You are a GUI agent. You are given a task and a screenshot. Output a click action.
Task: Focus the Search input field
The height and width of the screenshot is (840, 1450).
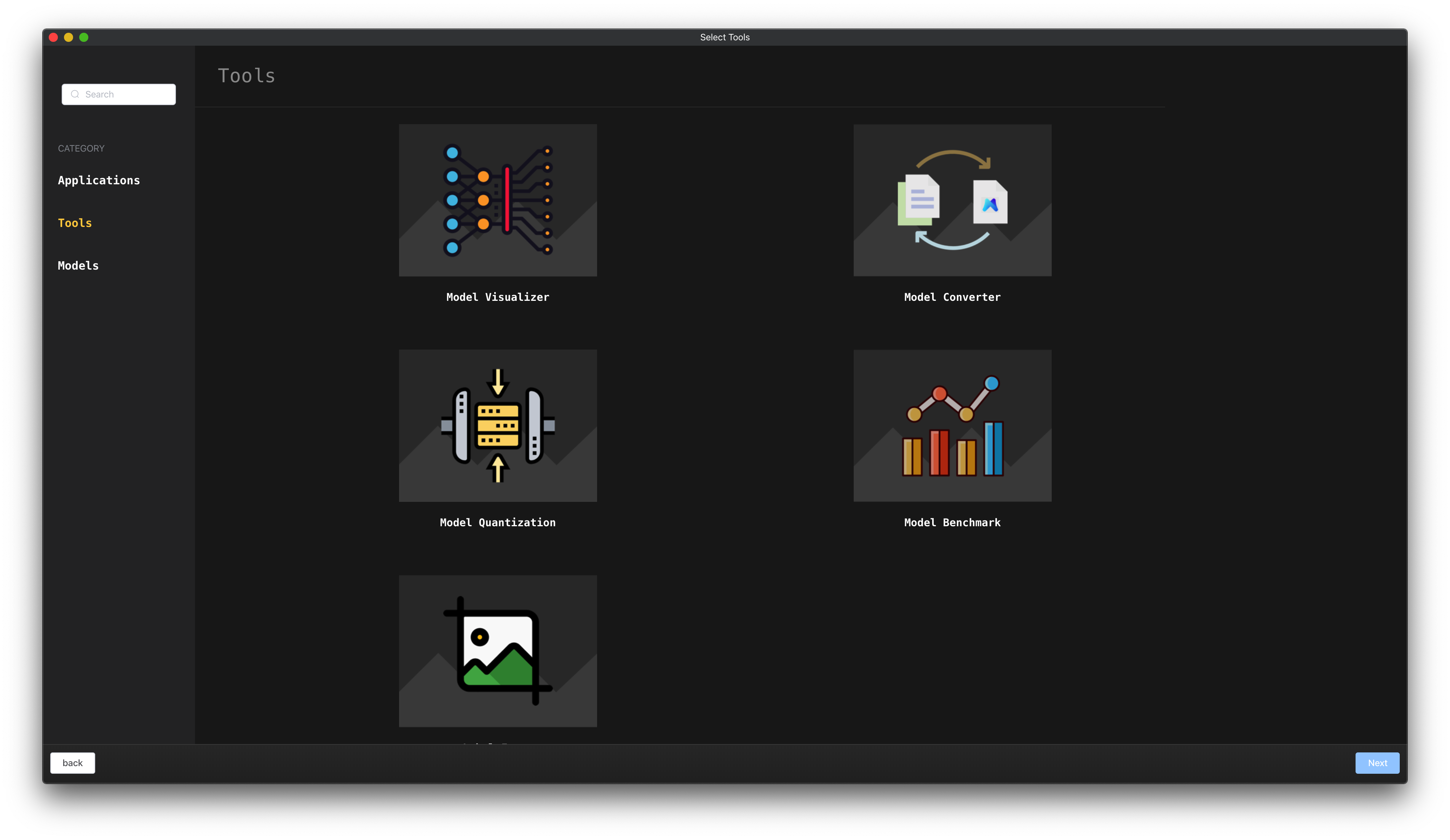(126, 94)
